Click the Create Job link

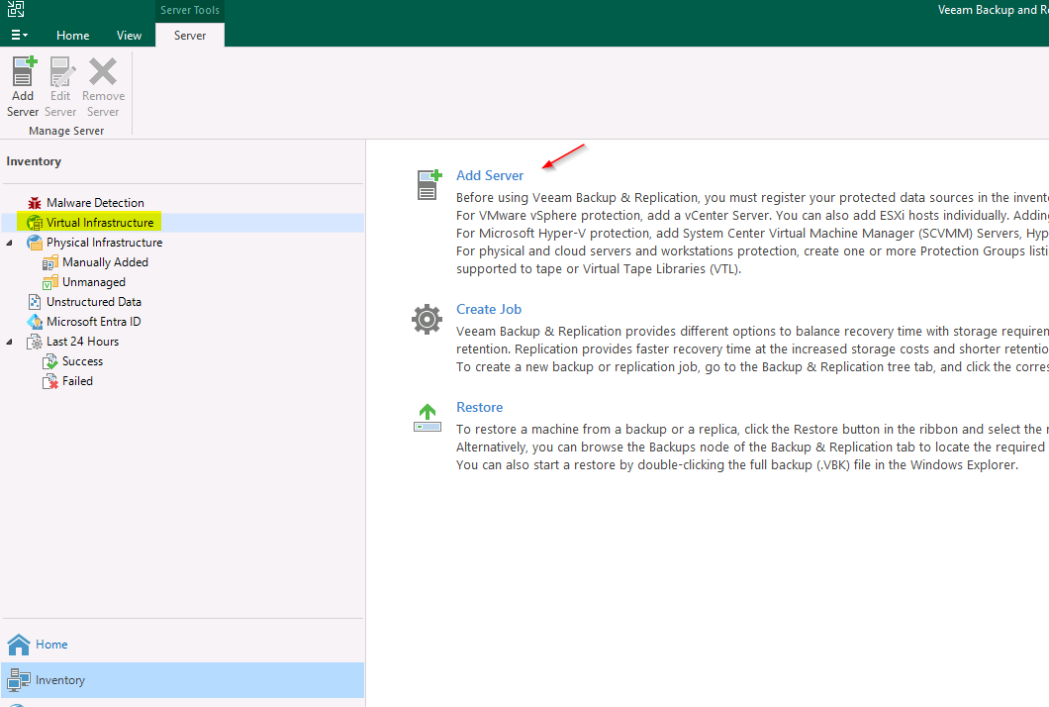tap(488, 309)
